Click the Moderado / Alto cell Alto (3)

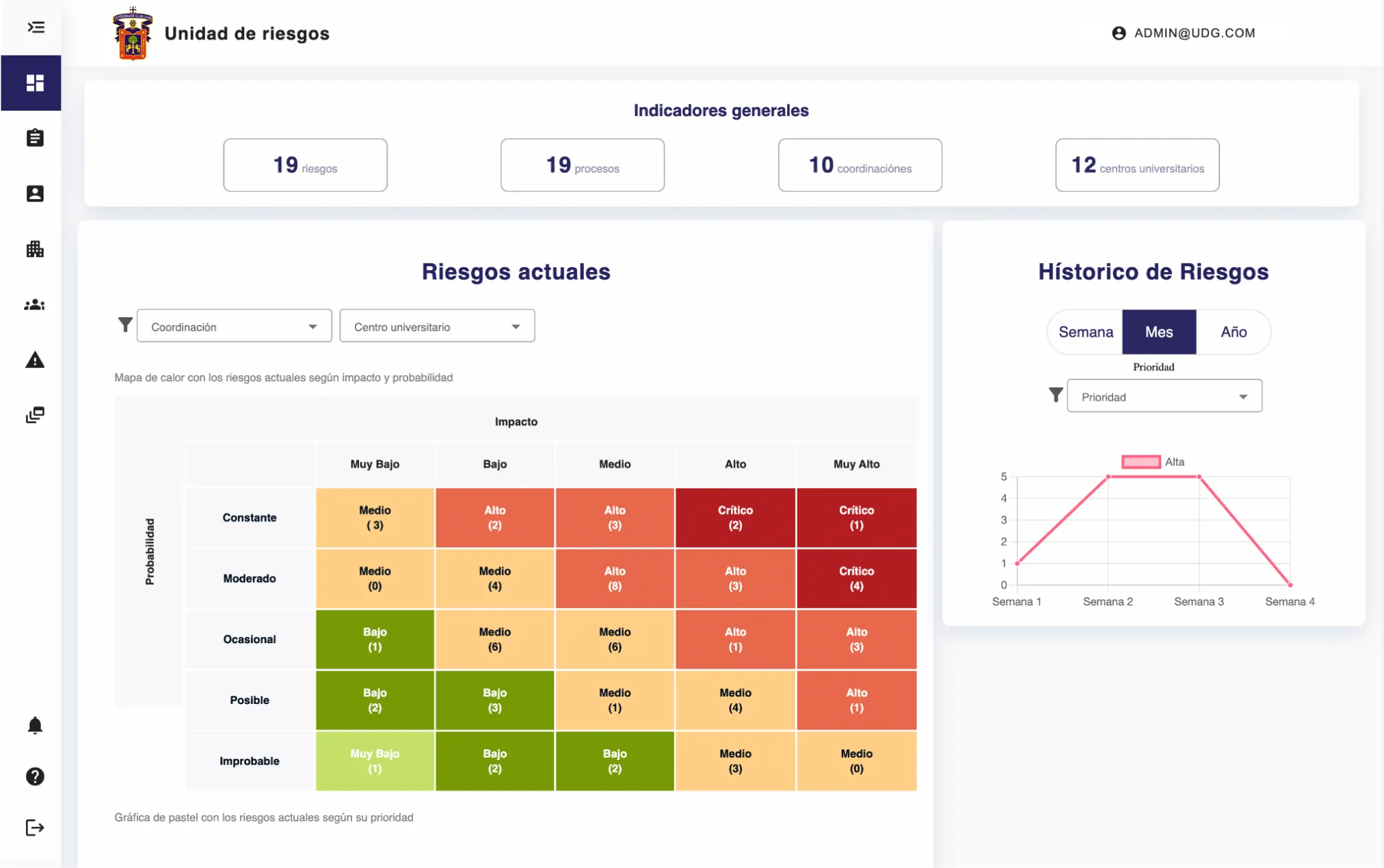[x=735, y=579]
